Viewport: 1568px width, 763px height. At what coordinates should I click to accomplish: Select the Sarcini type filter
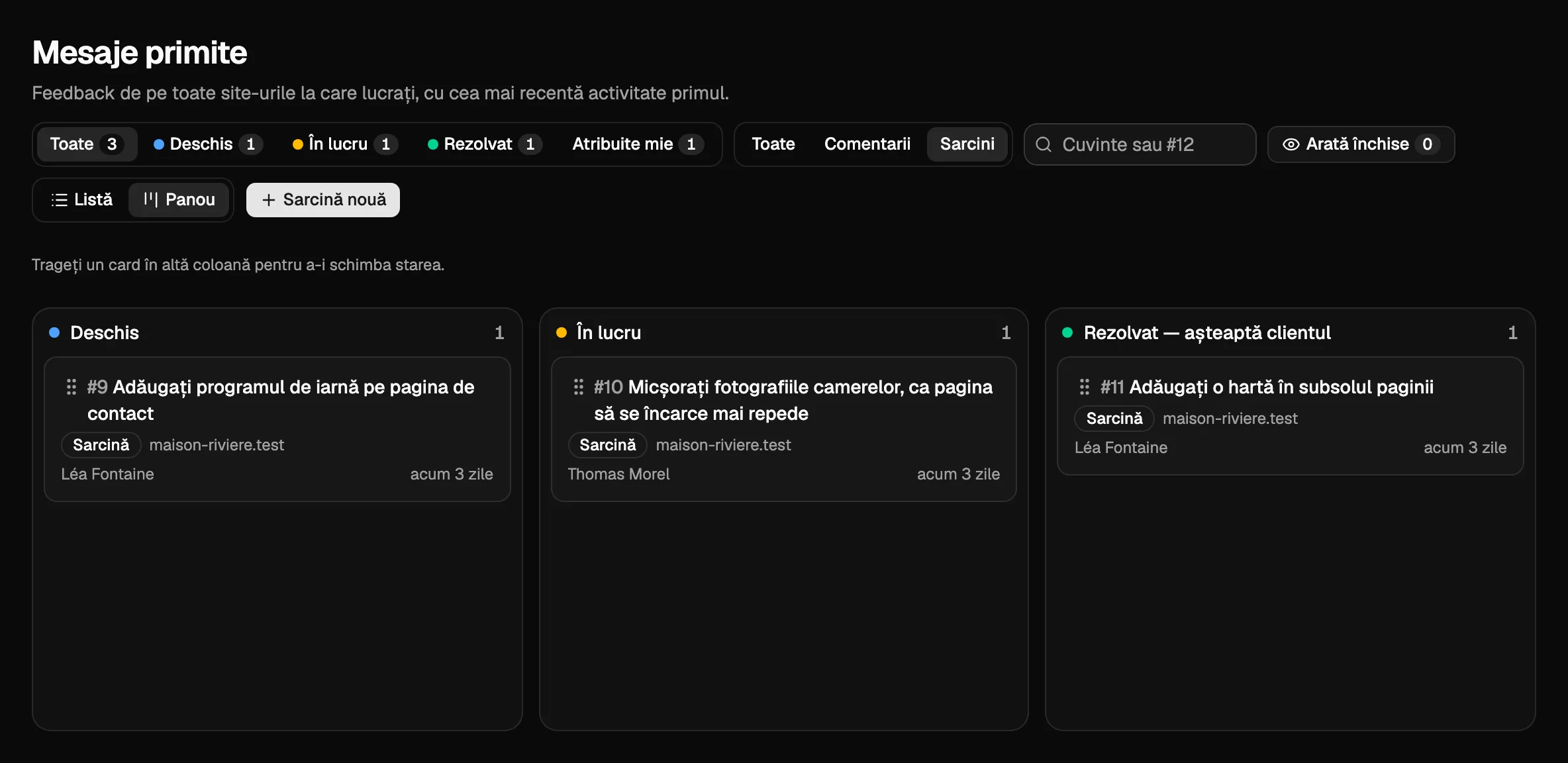[x=967, y=144]
